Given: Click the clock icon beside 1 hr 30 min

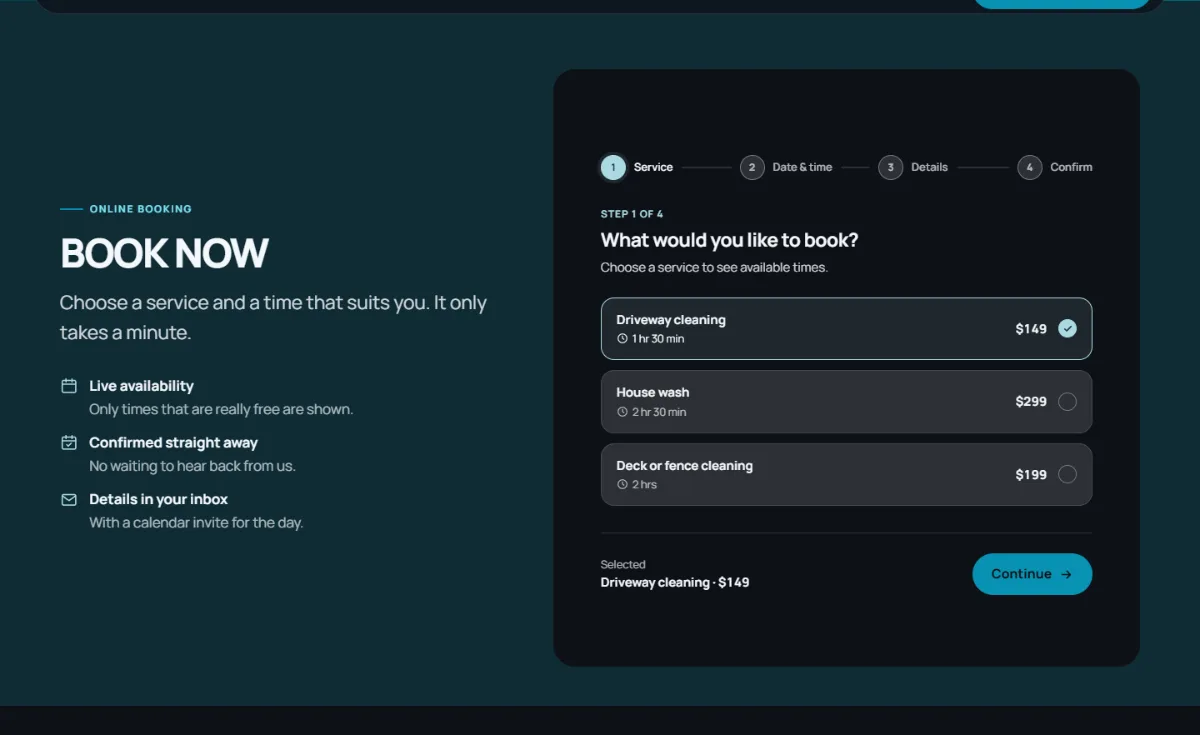Looking at the screenshot, I should [x=622, y=339].
